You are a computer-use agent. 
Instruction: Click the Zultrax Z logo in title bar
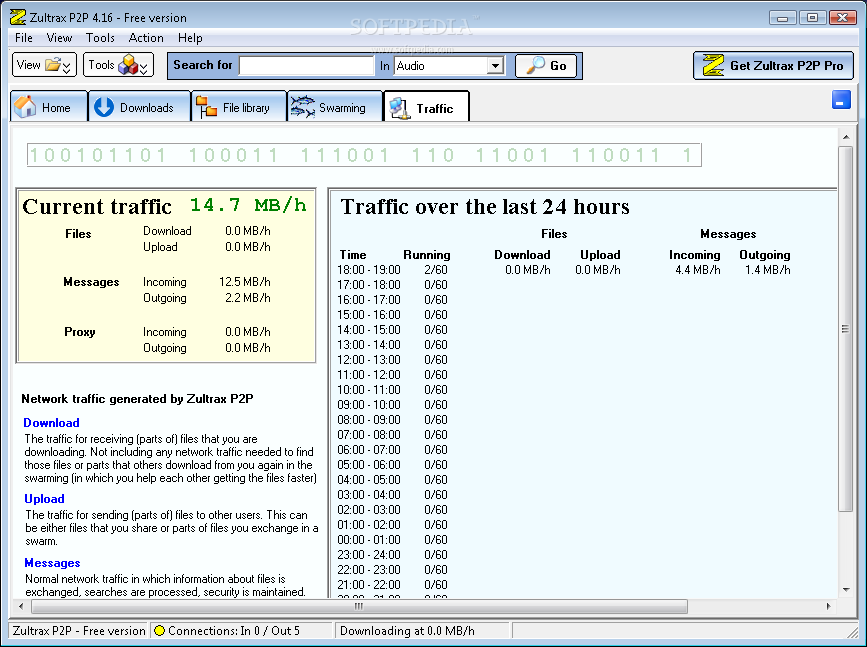[18, 17]
